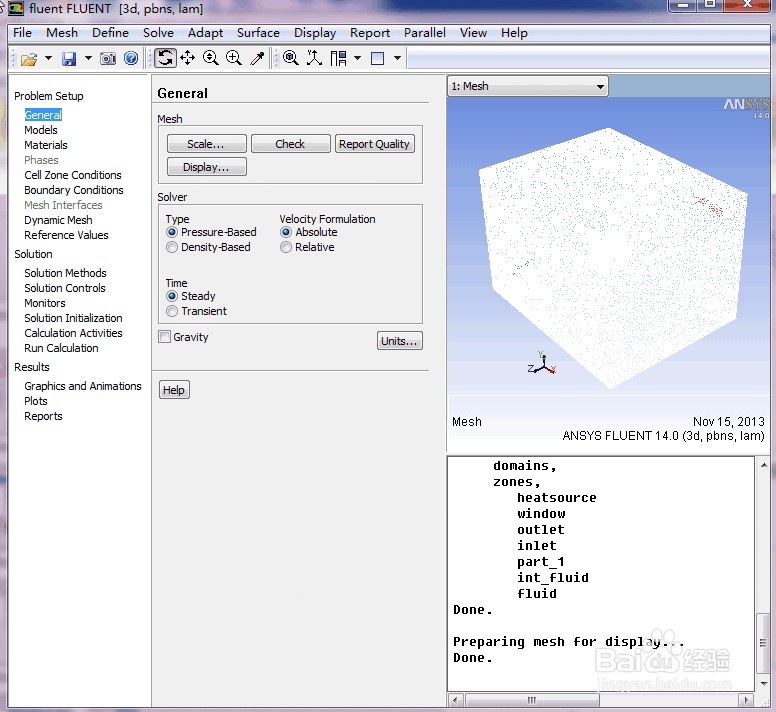Click the Report Quality button
The height and width of the screenshot is (712, 776).
tap(375, 144)
